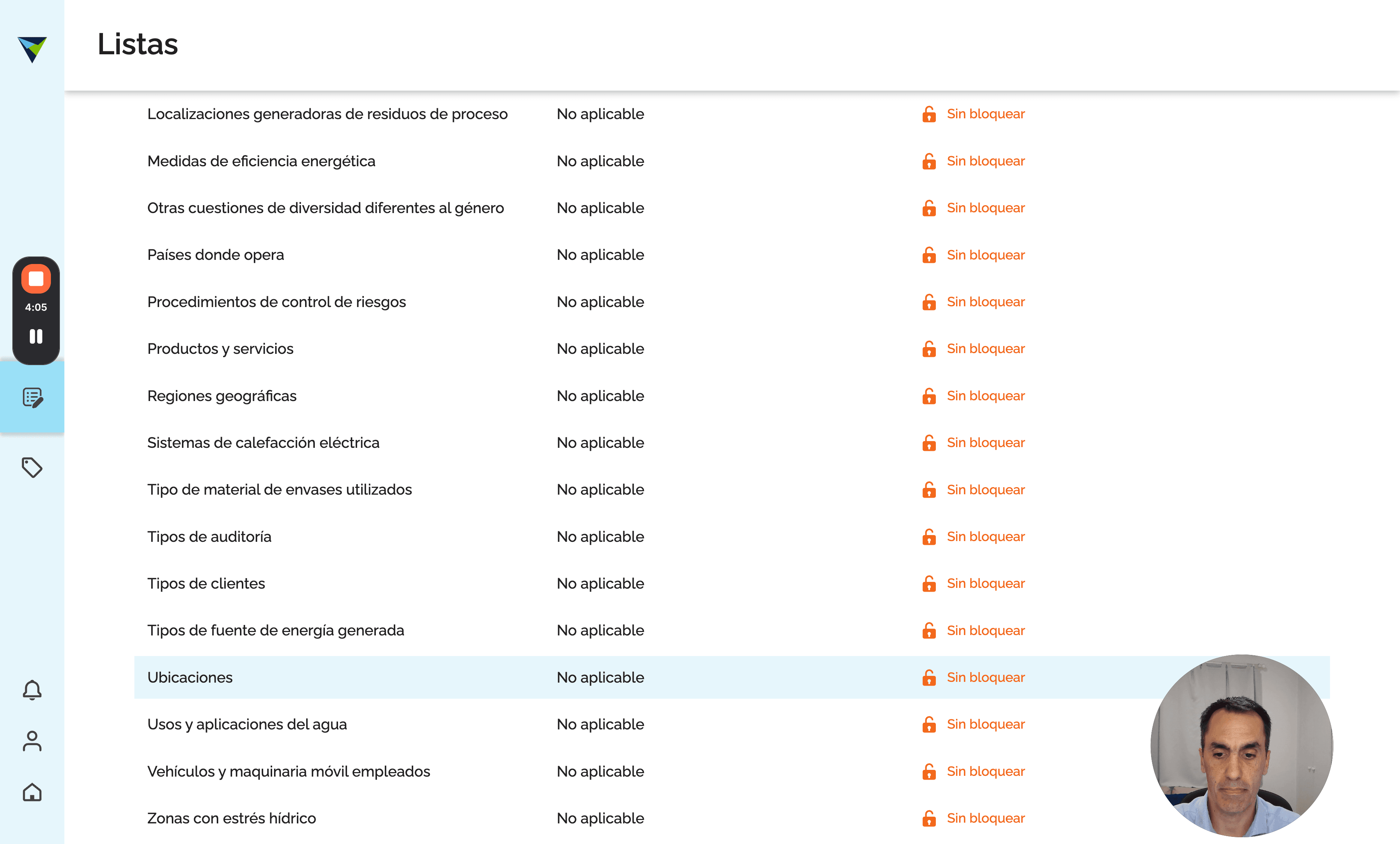The height and width of the screenshot is (844, 1400).
Task: Go to home via sidebar house icon
Action: 32,792
